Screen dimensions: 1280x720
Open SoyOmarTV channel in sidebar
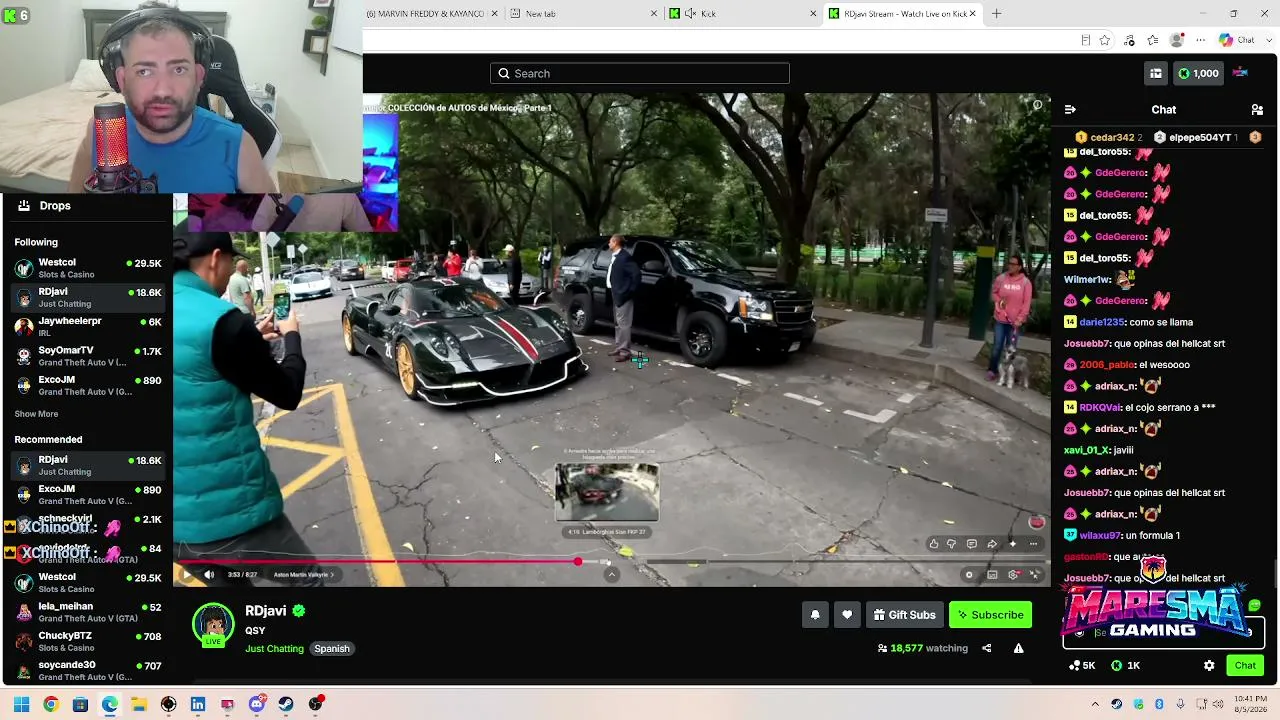(87, 356)
